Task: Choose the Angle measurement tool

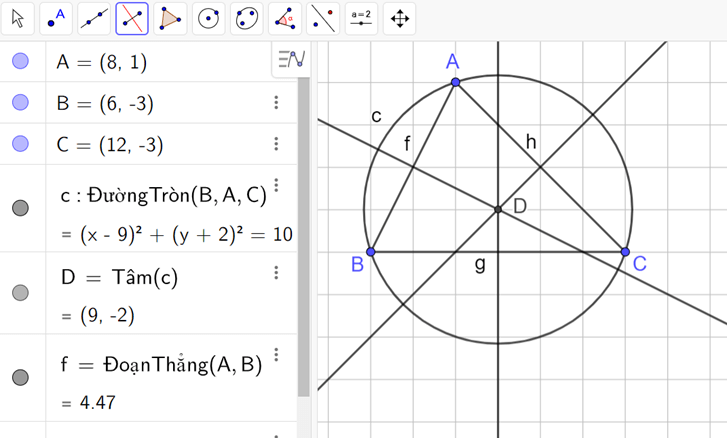Action: pos(285,18)
